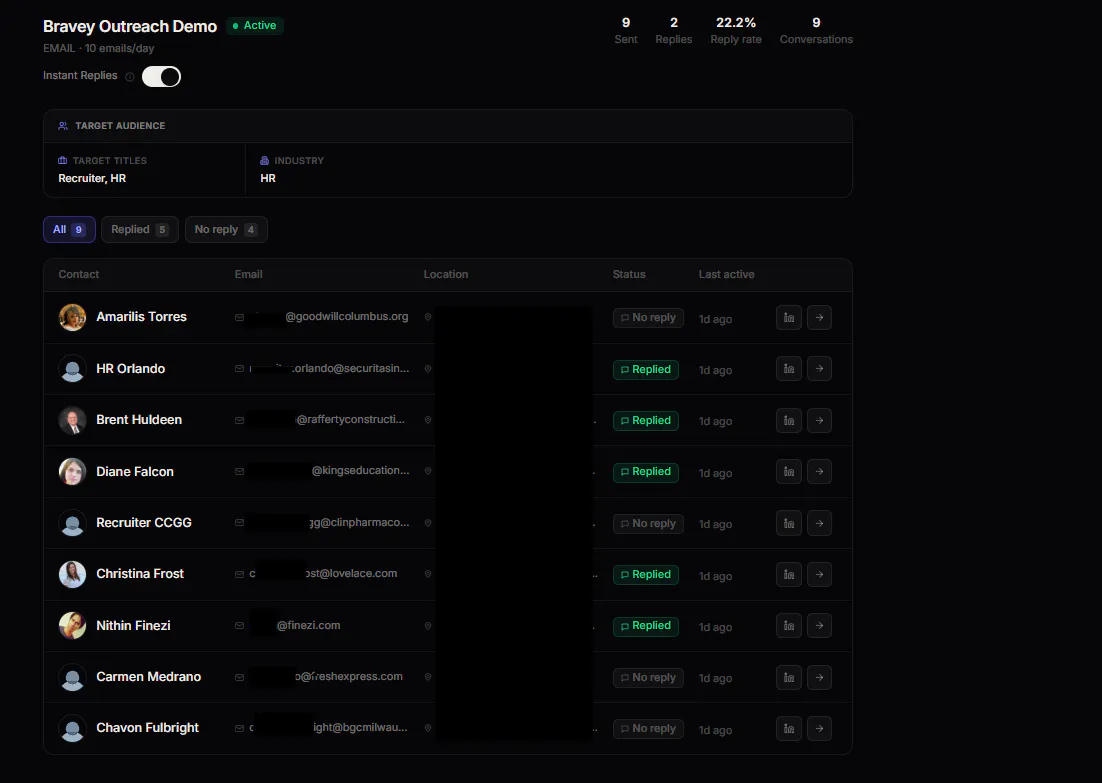Open arrow button for Recruiter CCGG

click(x=819, y=523)
